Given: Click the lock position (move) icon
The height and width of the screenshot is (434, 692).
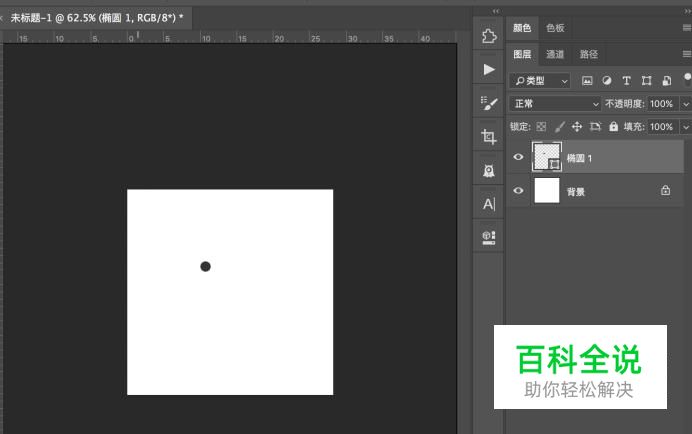Looking at the screenshot, I should [577, 127].
